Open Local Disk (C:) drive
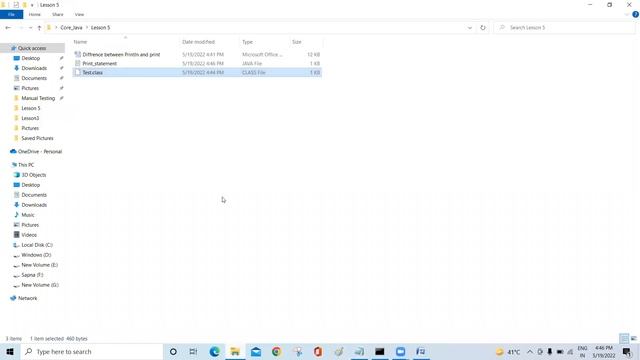Screen dimensions: 640x360 pyautogui.click(x=37, y=245)
